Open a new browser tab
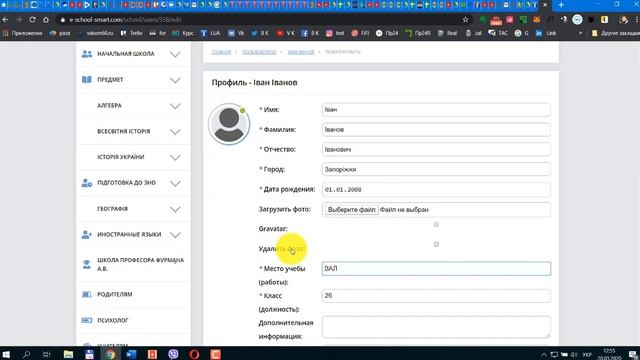Screen dimensions: 640x360 561,5
